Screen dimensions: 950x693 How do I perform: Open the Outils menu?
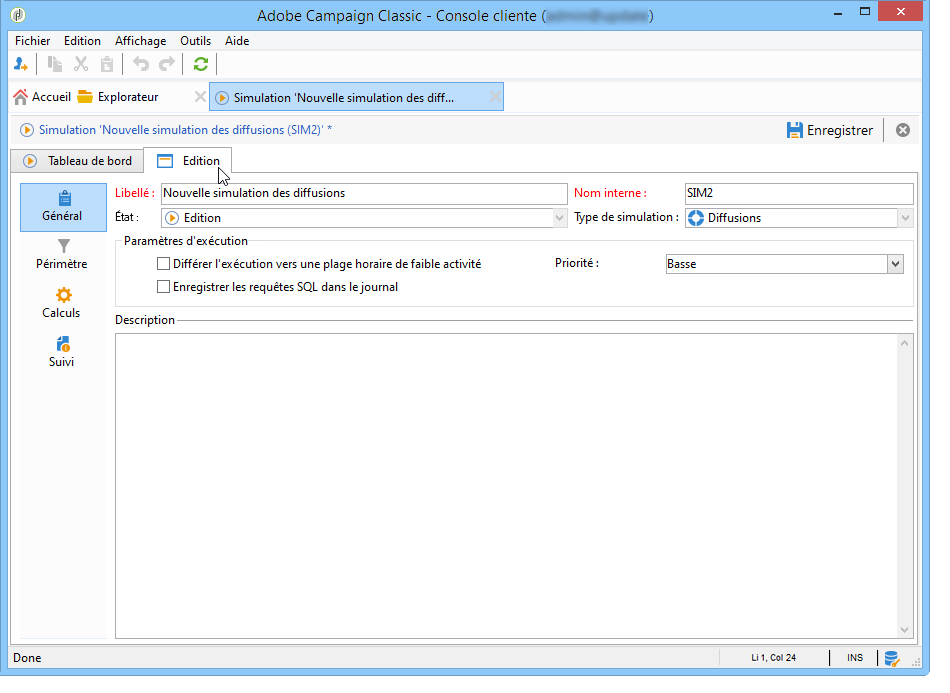pos(196,41)
